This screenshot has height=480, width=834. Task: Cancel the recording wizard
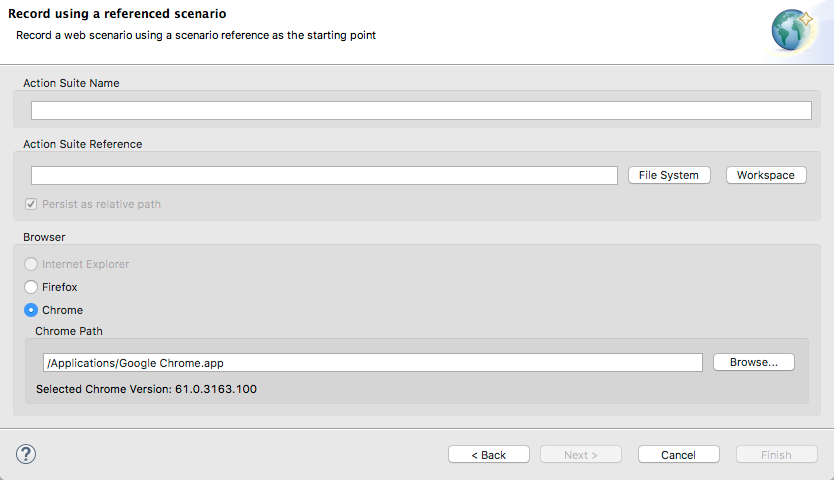click(679, 454)
